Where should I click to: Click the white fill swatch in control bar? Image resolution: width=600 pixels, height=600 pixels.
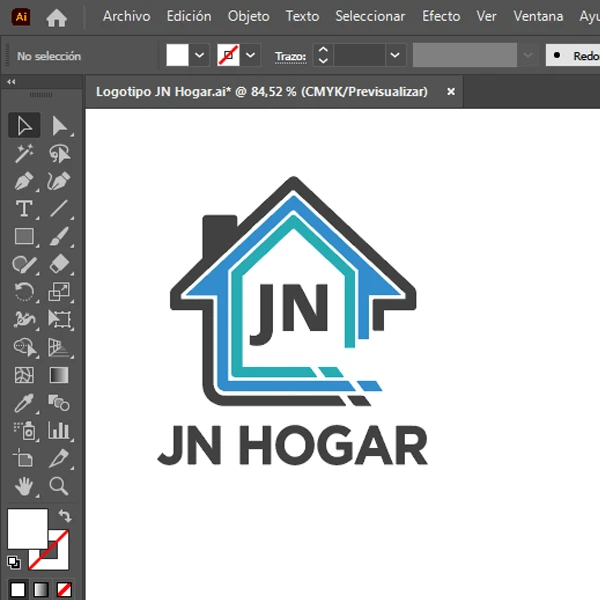coord(177,55)
